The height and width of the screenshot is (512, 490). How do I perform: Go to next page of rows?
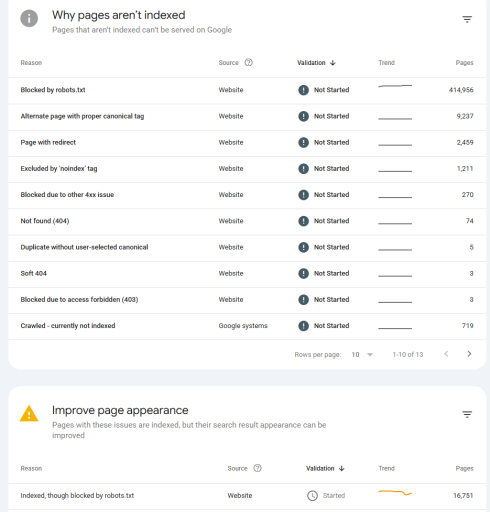[469, 354]
